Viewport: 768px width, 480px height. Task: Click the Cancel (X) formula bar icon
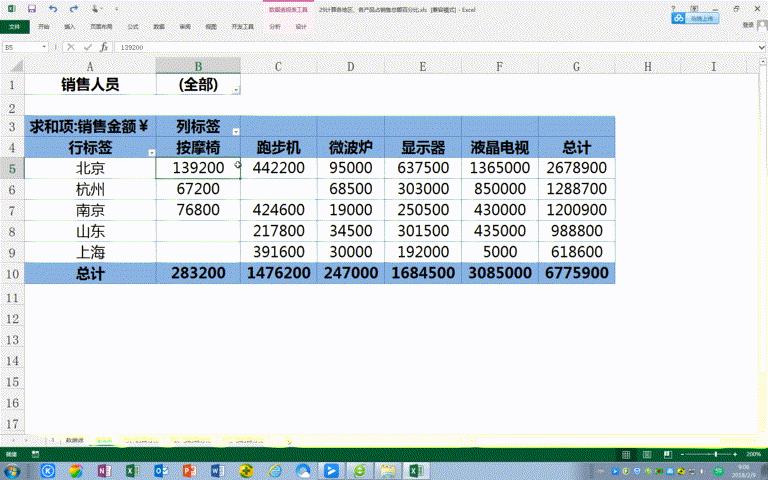coord(71,47)
